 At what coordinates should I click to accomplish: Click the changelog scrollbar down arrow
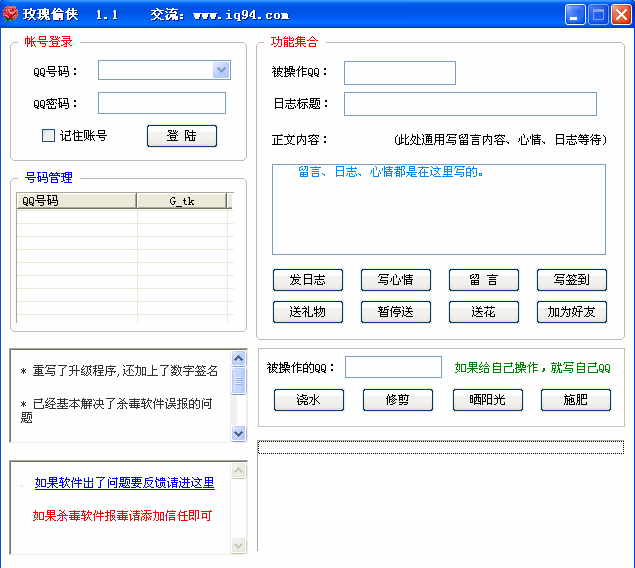238,433
